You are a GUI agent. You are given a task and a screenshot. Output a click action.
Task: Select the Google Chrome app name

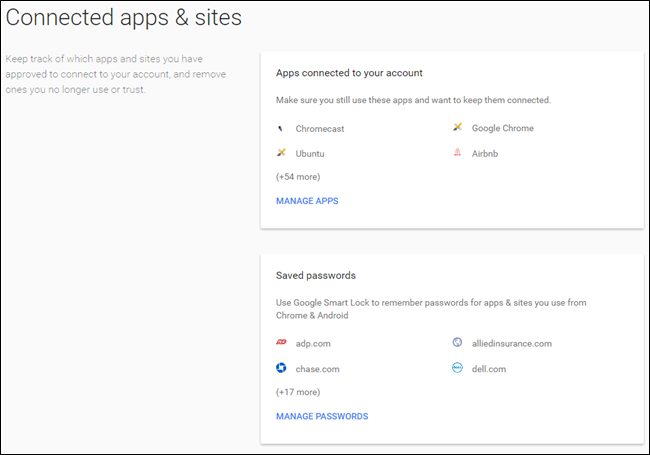[503, 128]
